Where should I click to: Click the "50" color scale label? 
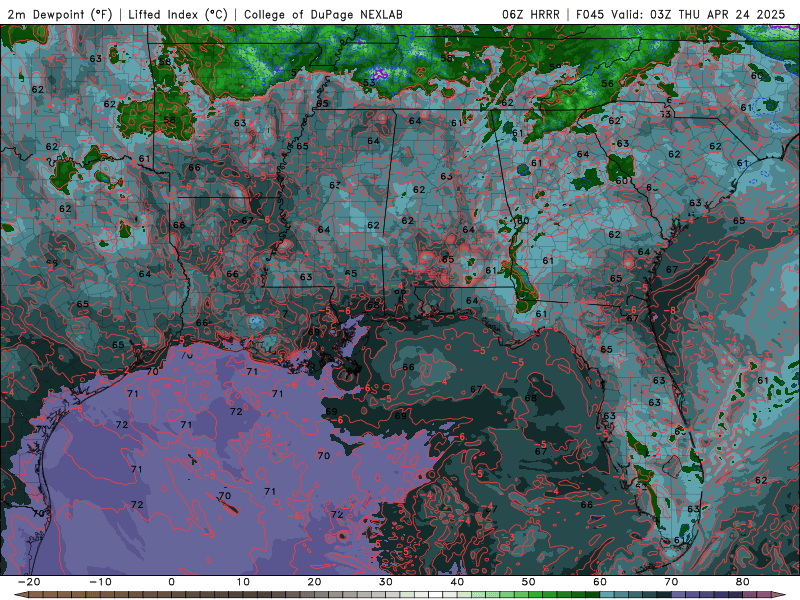click(529, 582)
